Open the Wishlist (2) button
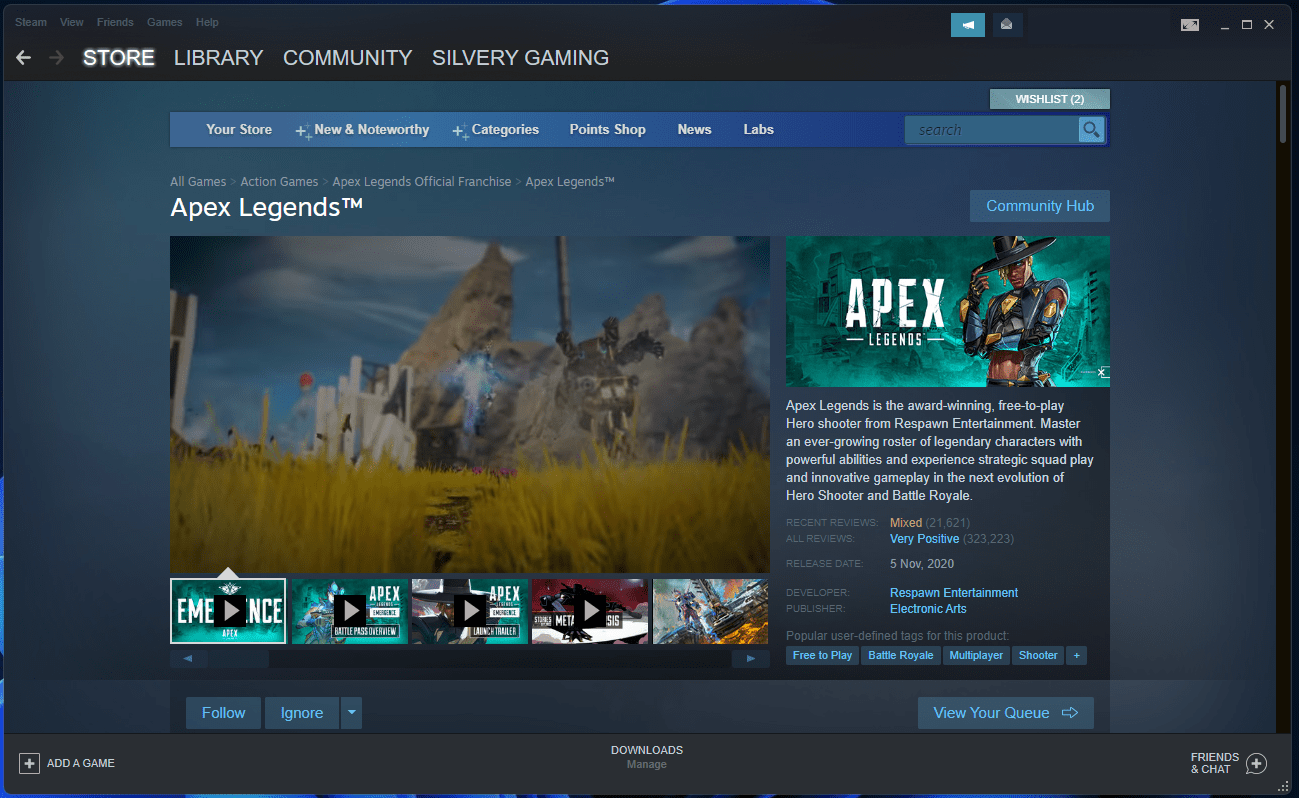This screenshot has width=1299, height=798. point(1050,99)
